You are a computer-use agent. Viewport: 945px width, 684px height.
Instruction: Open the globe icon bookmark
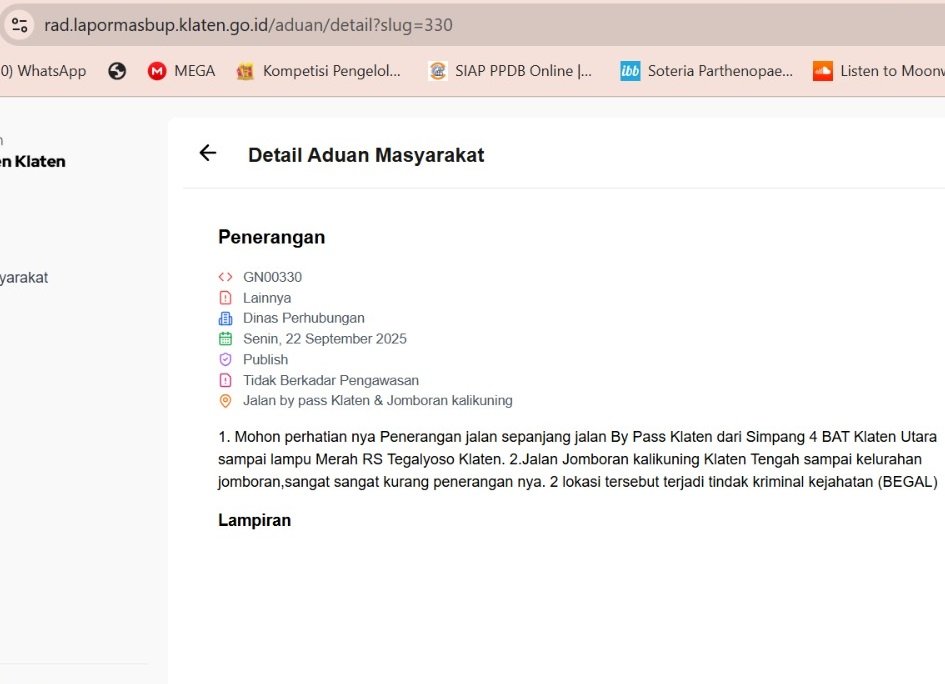[117, 71]
